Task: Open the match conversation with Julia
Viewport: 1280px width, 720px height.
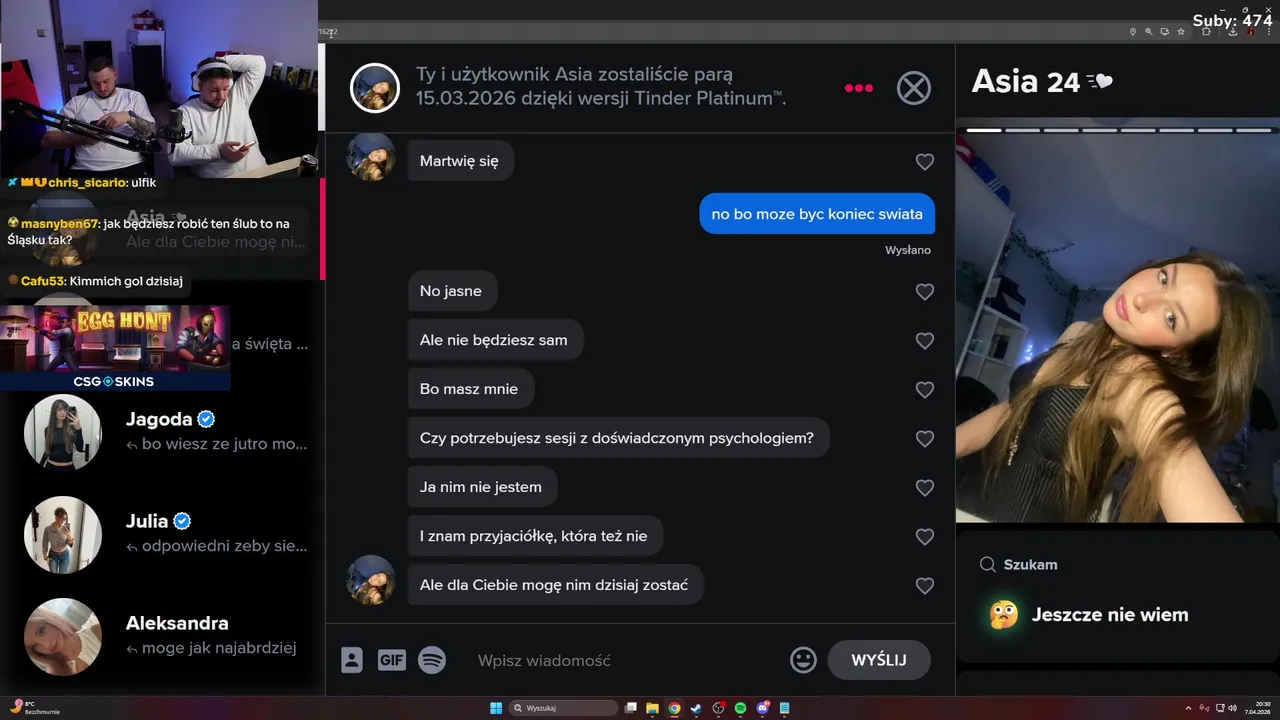Action: (165, 534)
